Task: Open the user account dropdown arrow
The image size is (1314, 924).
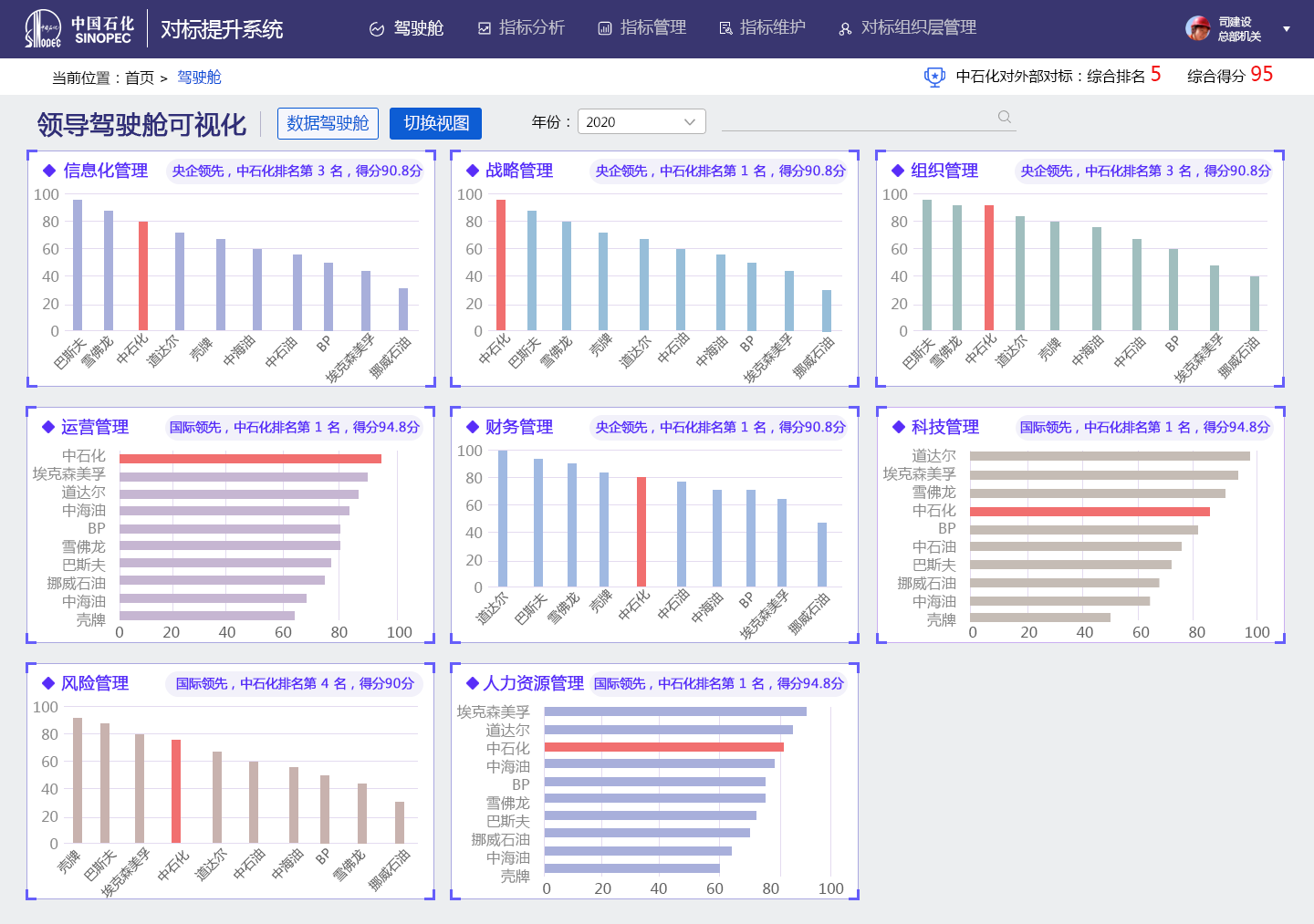Action: click(1287, 29)
